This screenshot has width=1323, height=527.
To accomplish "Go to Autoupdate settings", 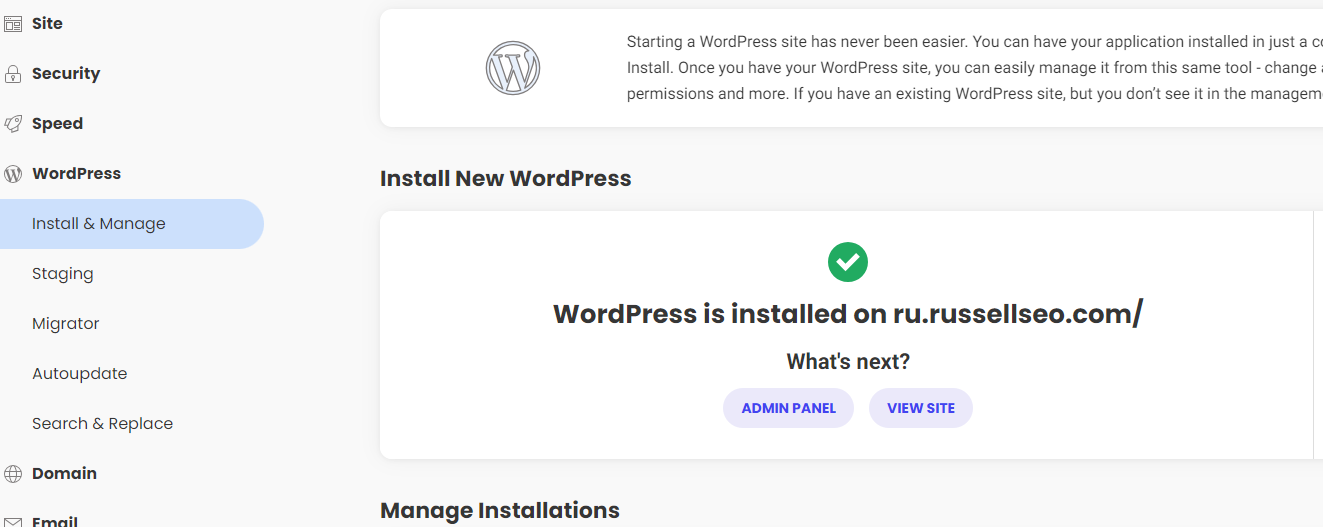I will tap(80, 374).
